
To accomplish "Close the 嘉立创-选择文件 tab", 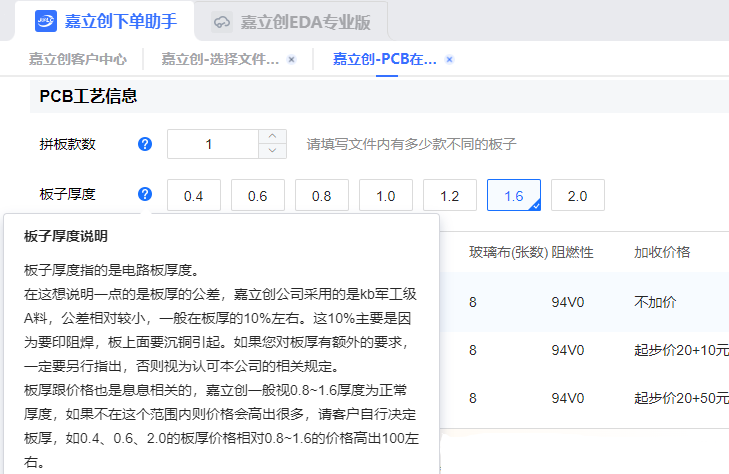I will [292, 59].
